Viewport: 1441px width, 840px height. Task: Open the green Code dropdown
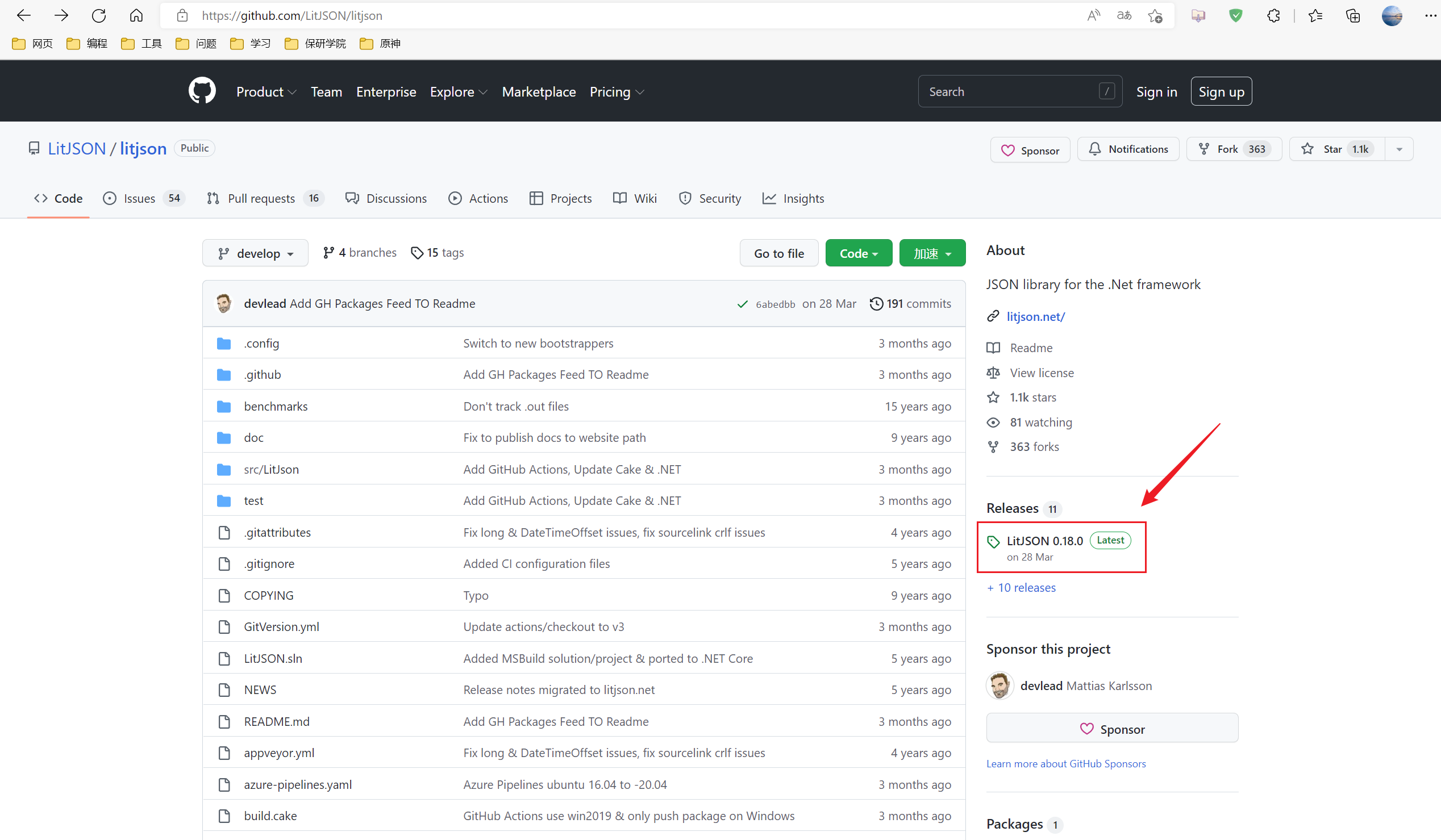(x=858, y=253)
